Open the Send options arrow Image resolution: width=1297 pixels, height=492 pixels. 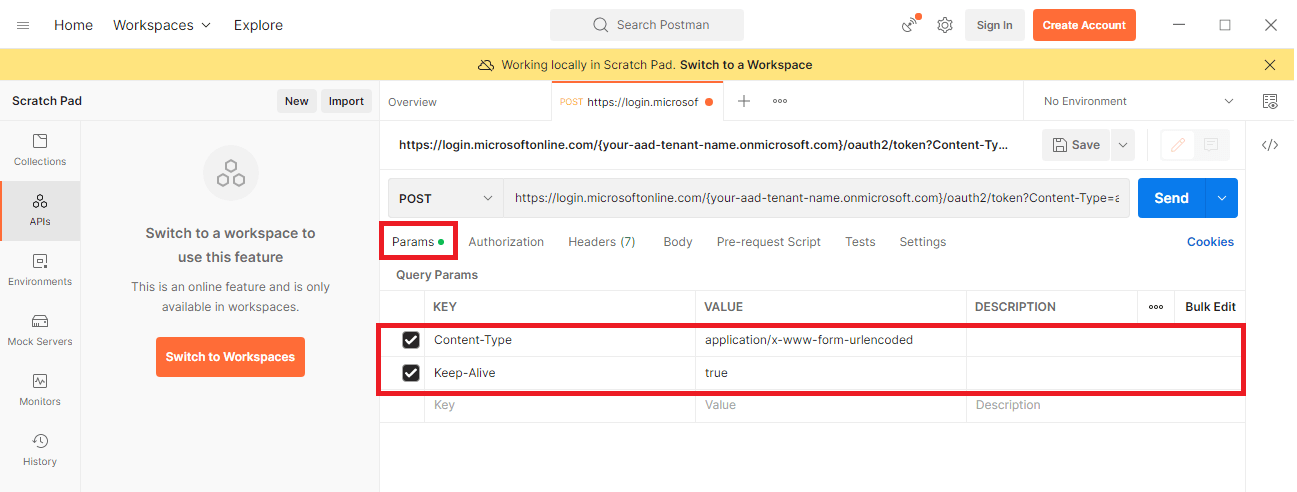pos(1222,198)
